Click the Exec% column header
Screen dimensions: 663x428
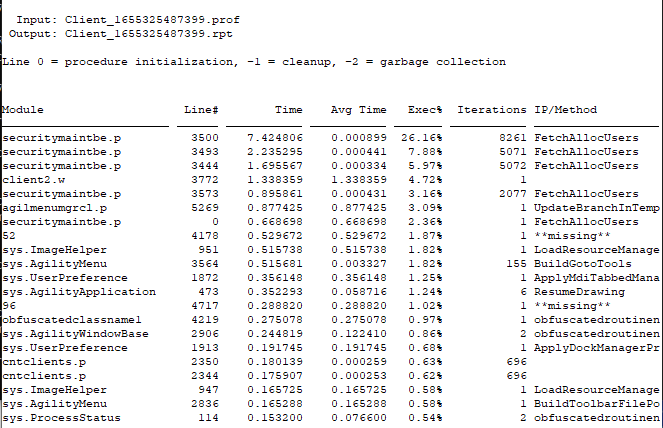(425, 110)
